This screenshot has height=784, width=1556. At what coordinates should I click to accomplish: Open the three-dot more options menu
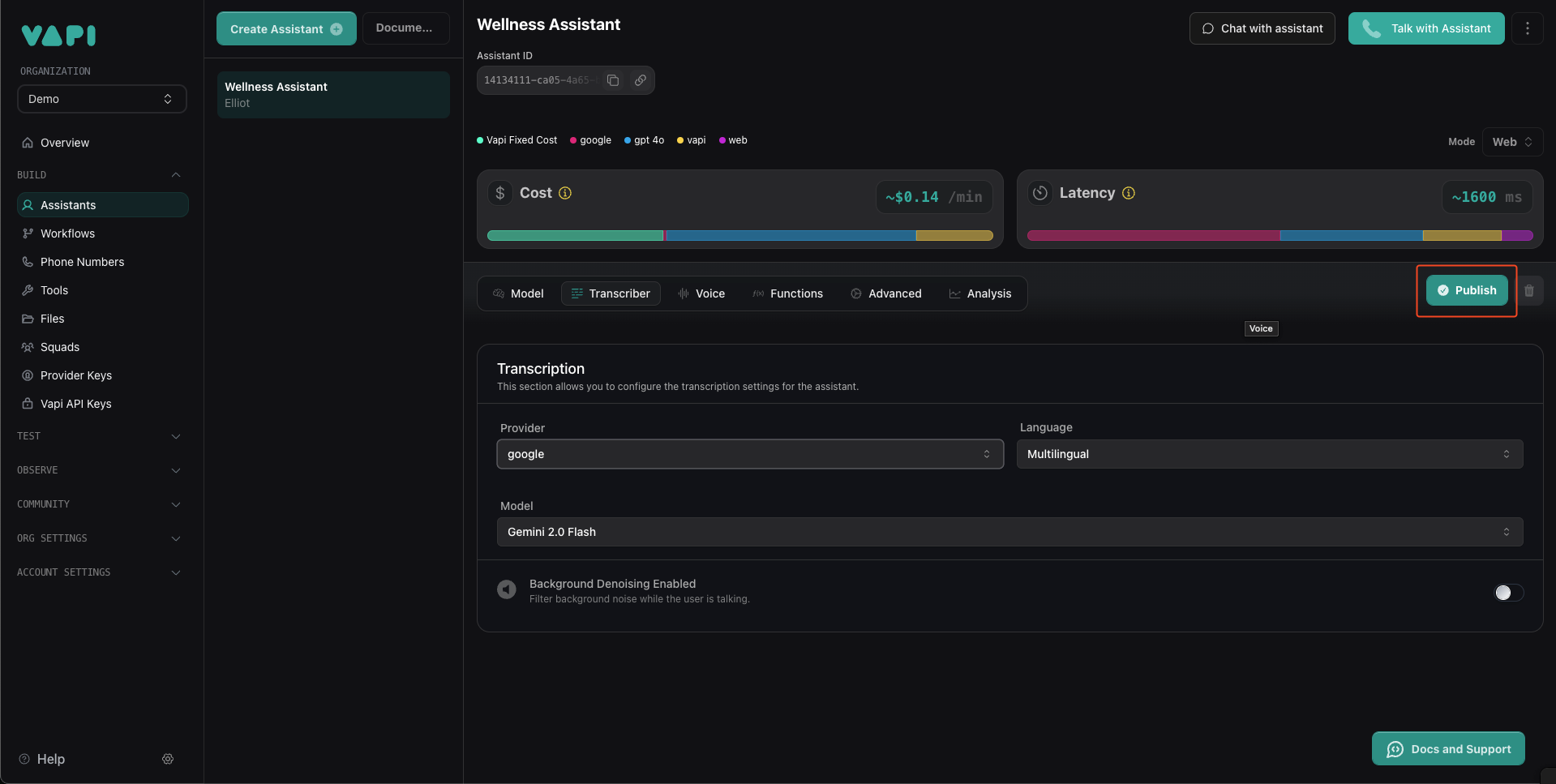click(1528, 28)
